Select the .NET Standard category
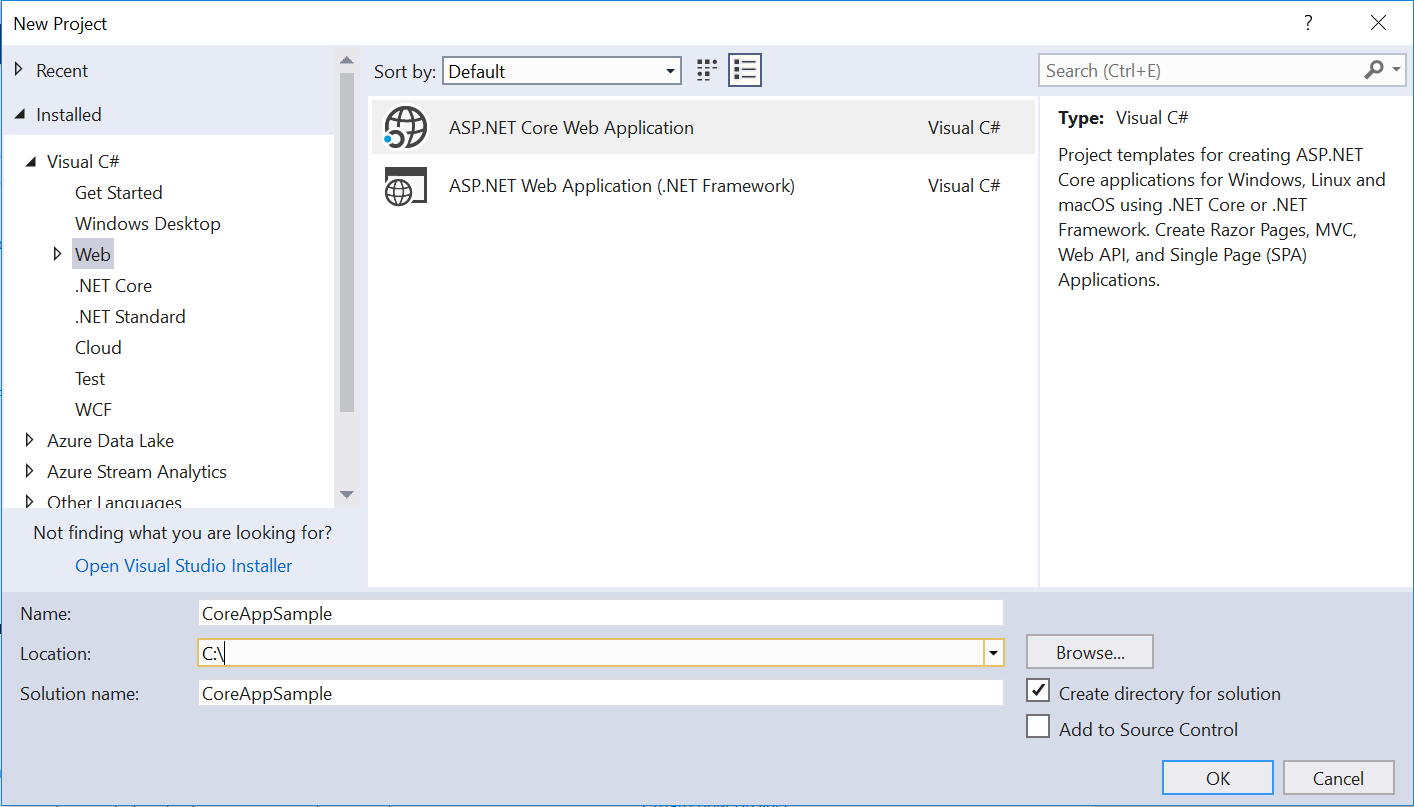 [x=130, y=316]
